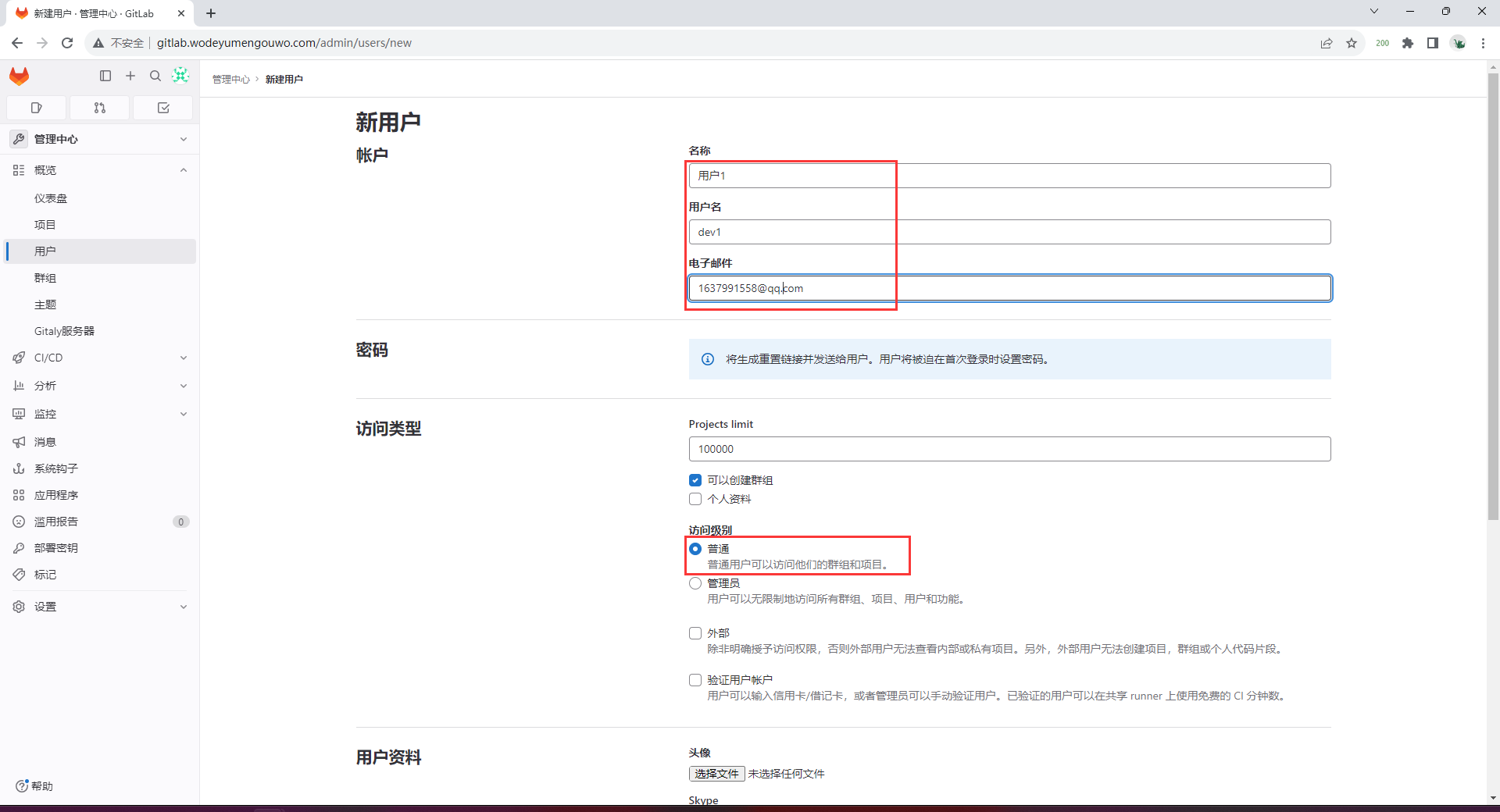Open the to-do list icon

click(163, 108)
